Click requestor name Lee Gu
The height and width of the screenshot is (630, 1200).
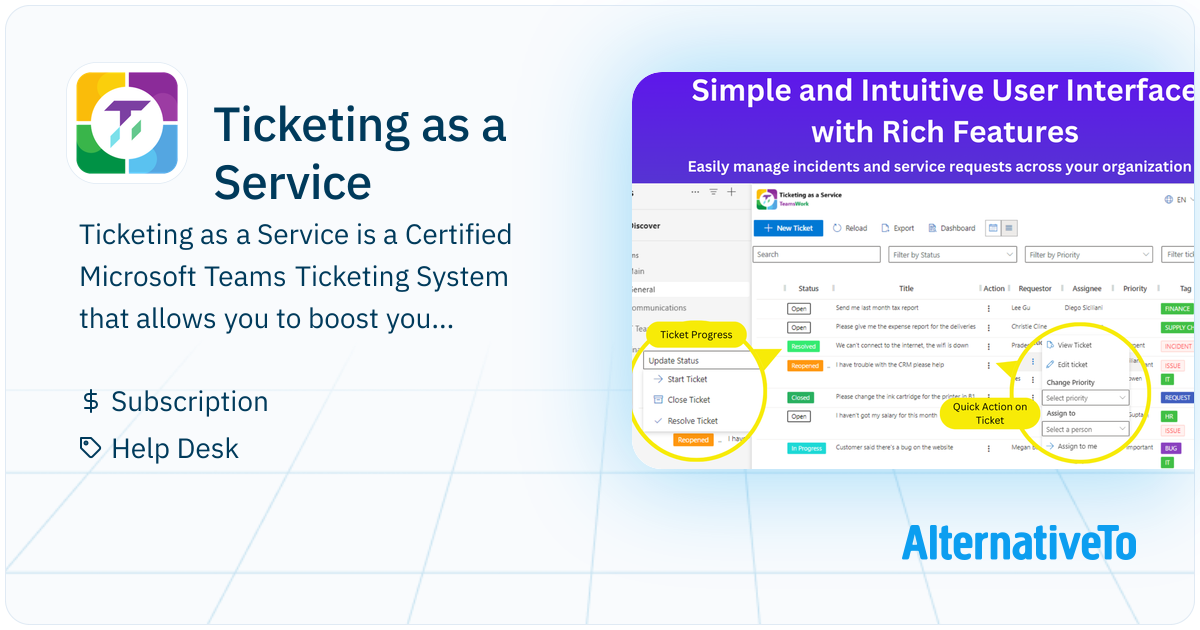(1020, 308)
